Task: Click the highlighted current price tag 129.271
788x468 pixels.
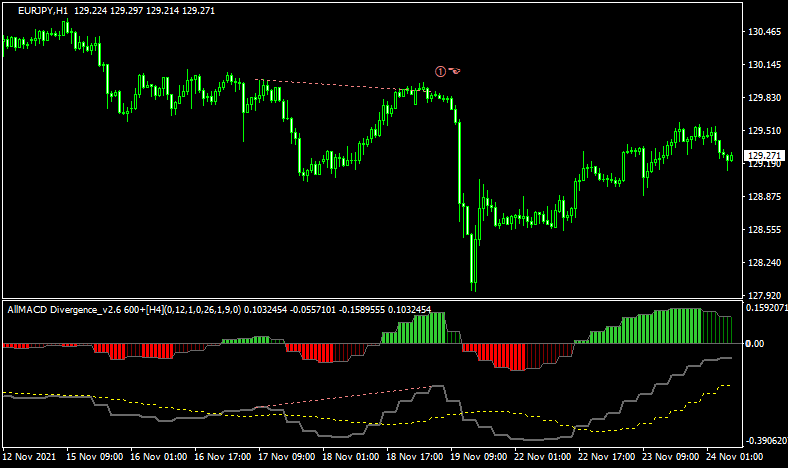Action: click(765, 155)
